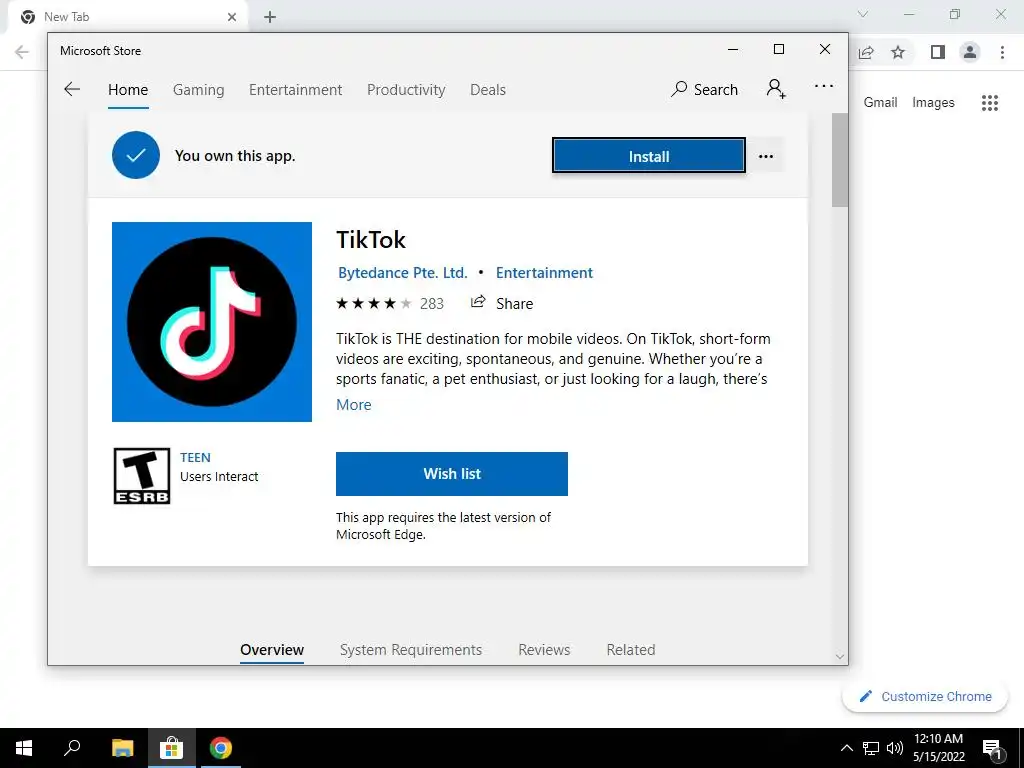Expand description with More link
Viewport: 1024px width, 768px height.
coord(353,405)
